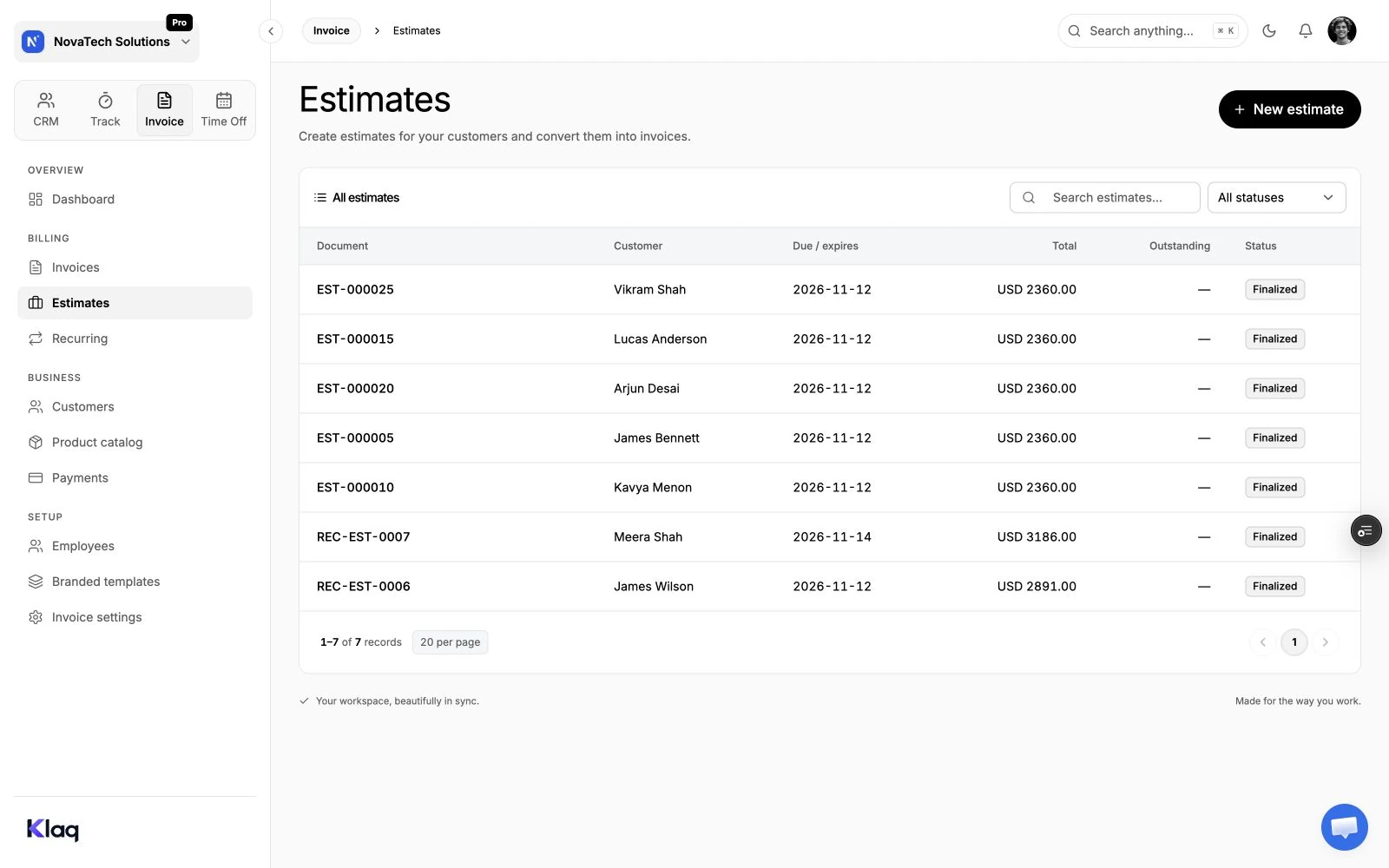Viewport: 1389px width, 868px height.
Task: Open the notifications bell
Action: (x=1306, y=31)
